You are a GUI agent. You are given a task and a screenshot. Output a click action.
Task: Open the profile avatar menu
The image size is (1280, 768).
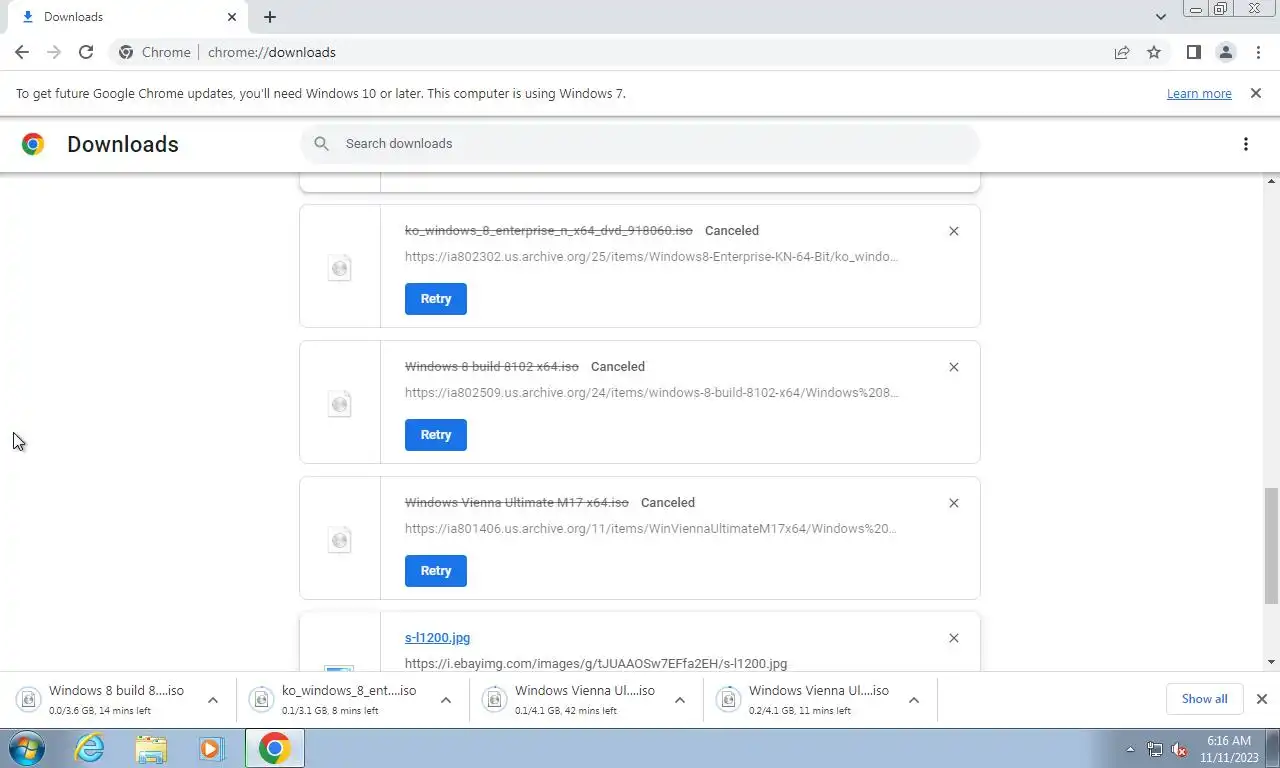(x=1226, y=52)
